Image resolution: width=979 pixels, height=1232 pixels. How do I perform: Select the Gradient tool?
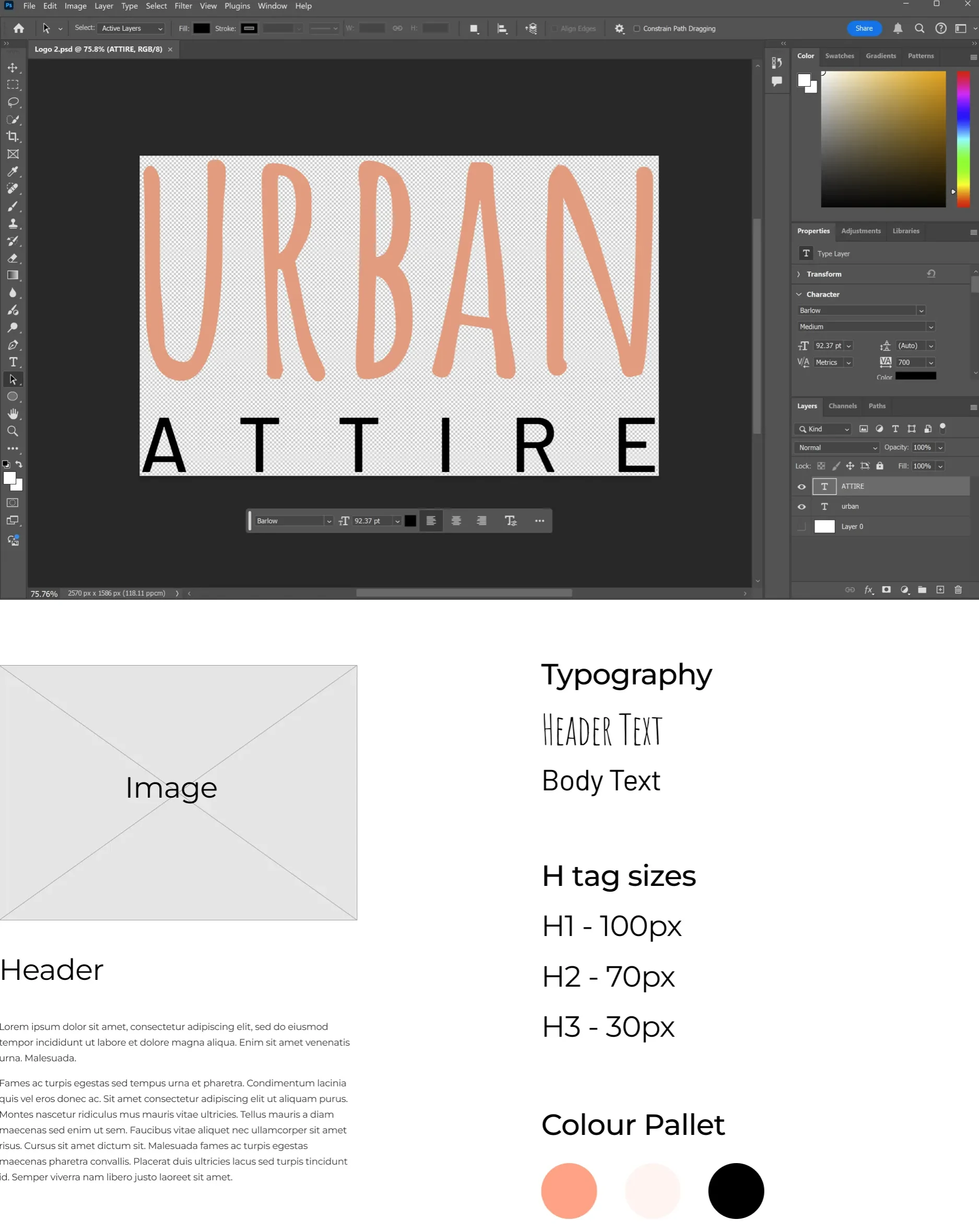point(13,276)
